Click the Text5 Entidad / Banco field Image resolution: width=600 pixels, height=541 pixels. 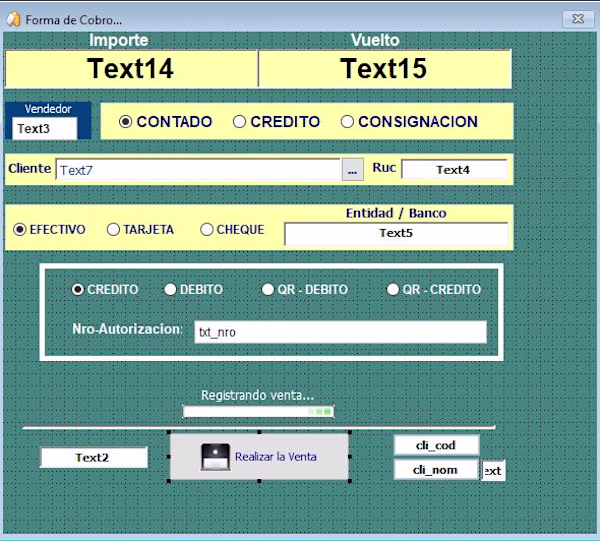[x=396, y=233]
